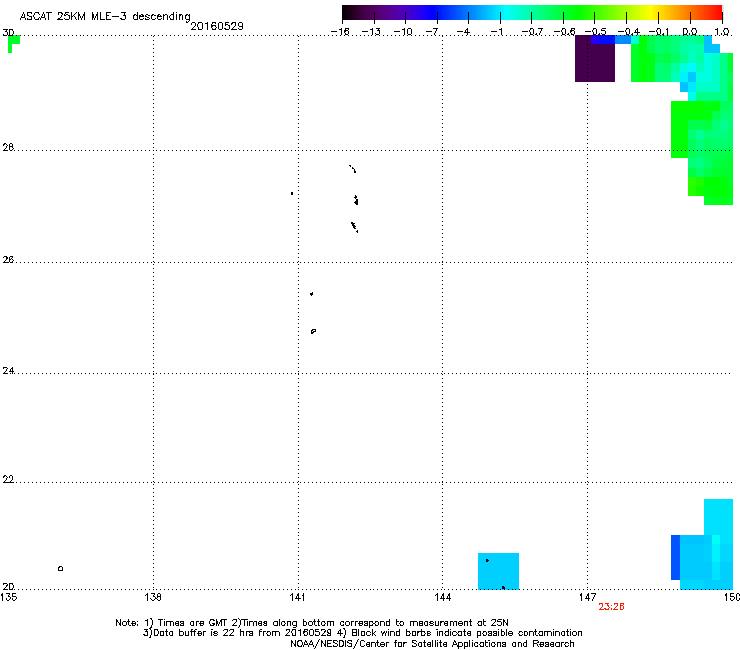The image size is (740, 650).
Task: Click the color scale bar at top
Action: [532, 13]
